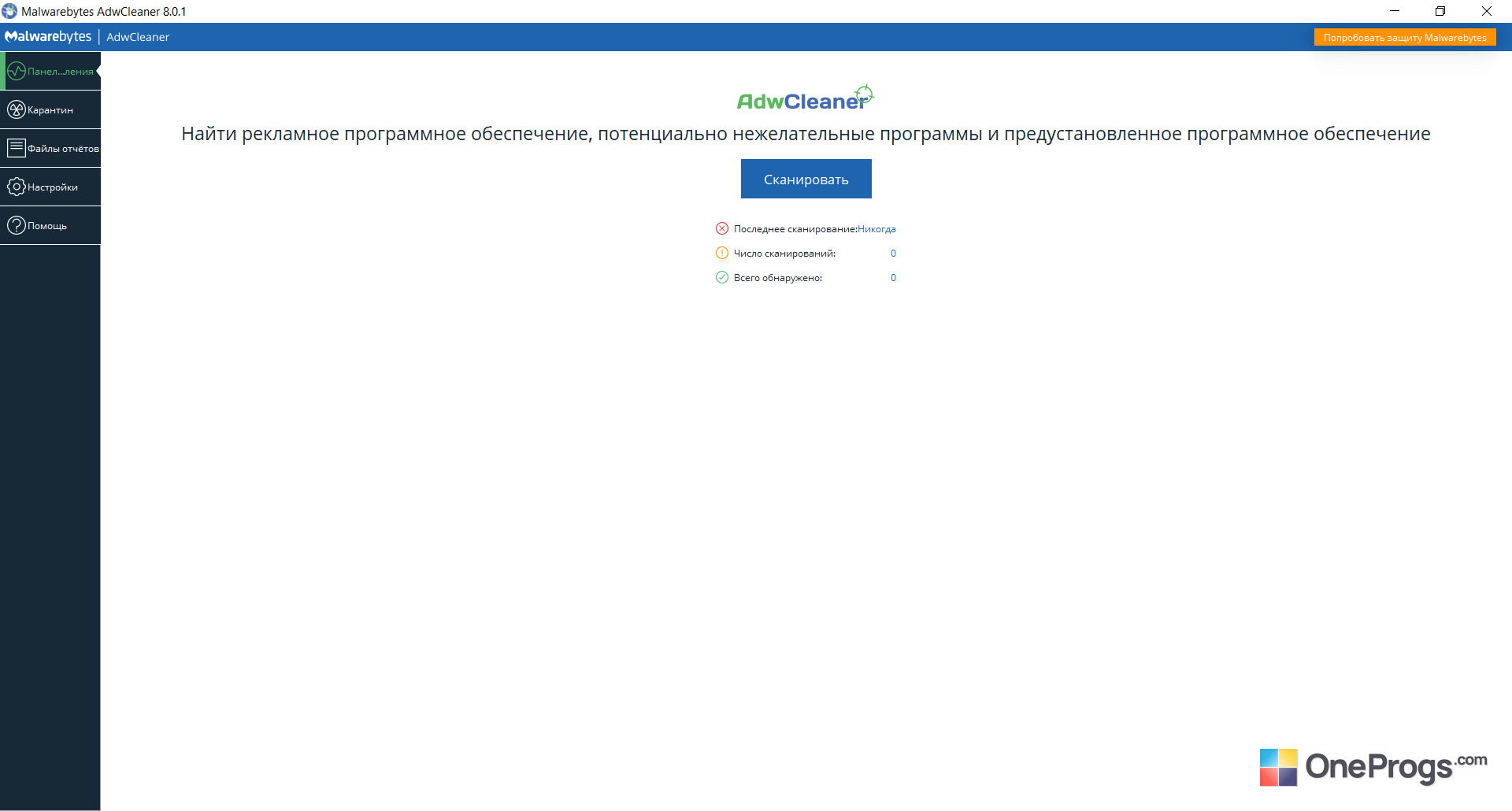The width and height of the screenshot is (1512, 811).
Task: Click the Карантин biohazard icon
Action: pos(16,109)
